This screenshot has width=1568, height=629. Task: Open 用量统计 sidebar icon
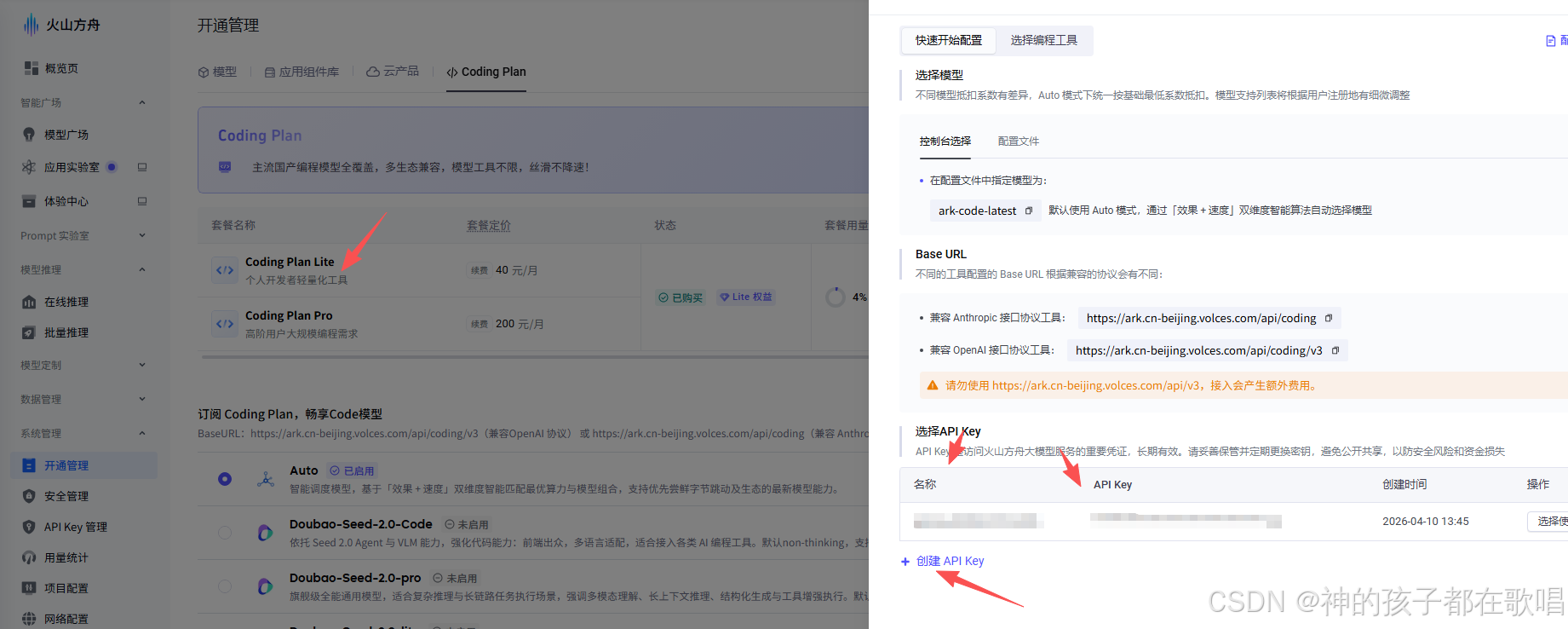point(29,557)
